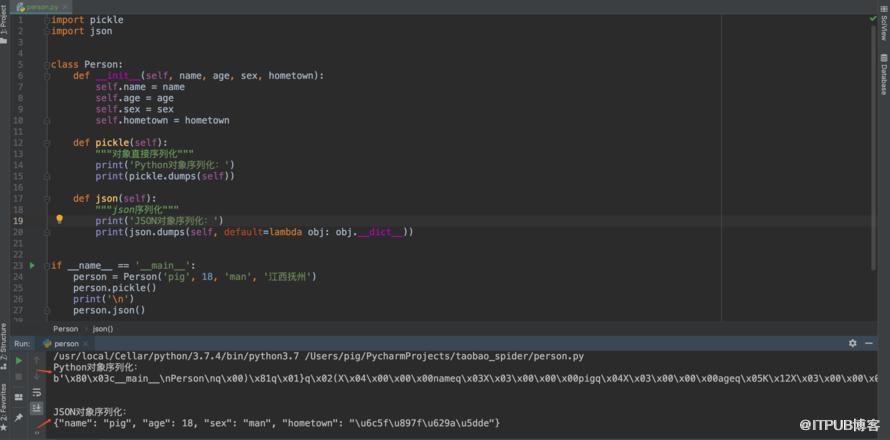Click on 'person.pickle()' line
This screenshot has width=890, height=440.
pos(115,288)
